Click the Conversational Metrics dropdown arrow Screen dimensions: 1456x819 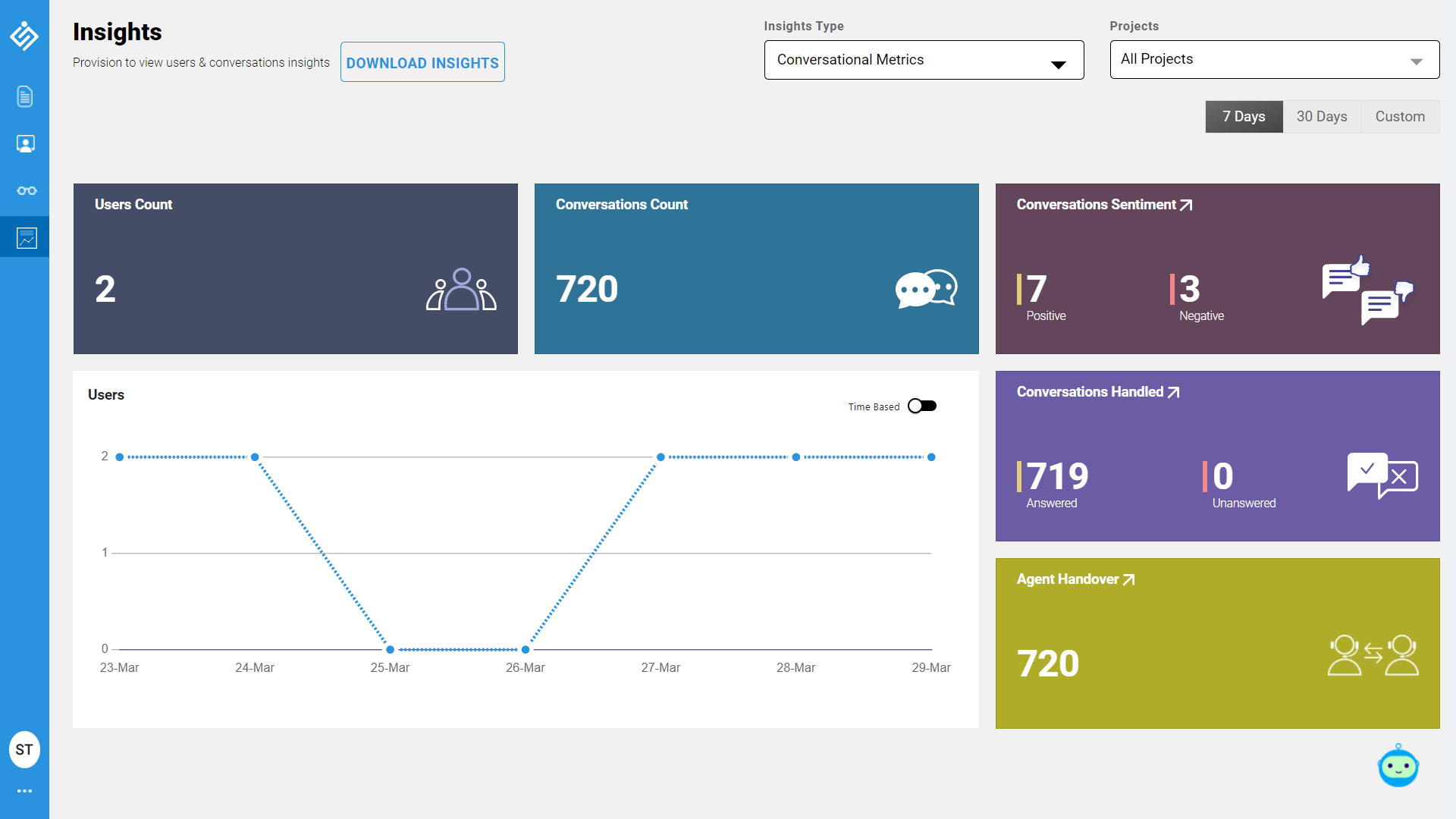click(1058, 64)
